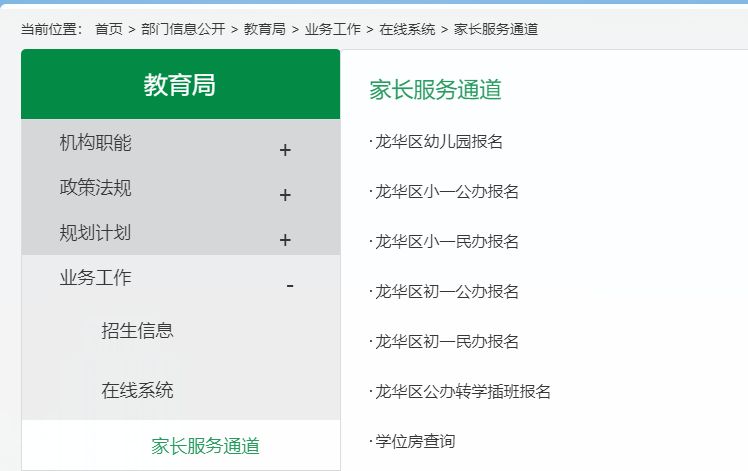Click the green 教育局 sidebar header

click(180, 84)
